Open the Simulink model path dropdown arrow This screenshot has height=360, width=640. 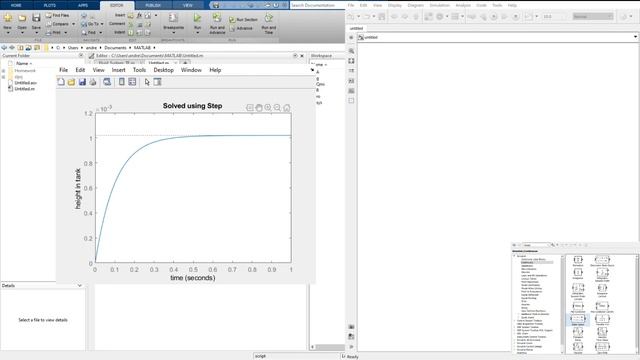pyautogui.click(x=635, y=37)
